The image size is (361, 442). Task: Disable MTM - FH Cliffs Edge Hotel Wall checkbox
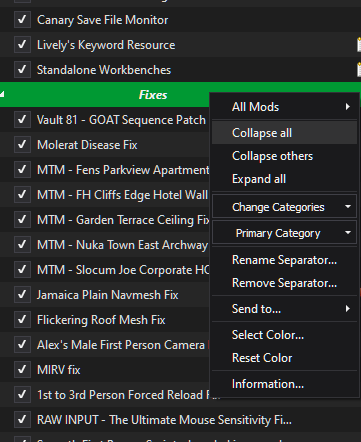click(22, 195)
